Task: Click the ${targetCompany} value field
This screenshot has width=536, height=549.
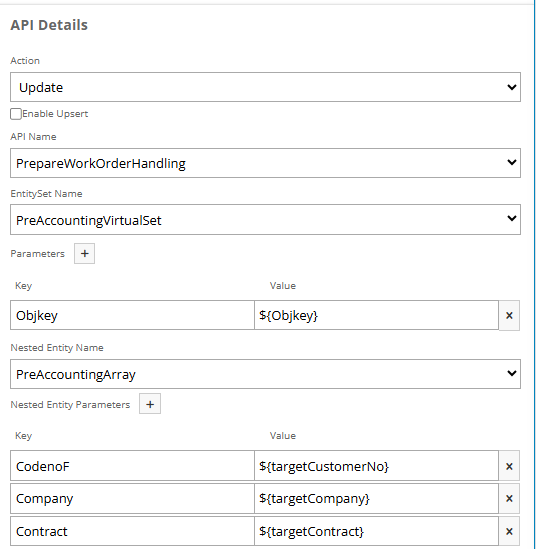Action: tap(376, 498)
